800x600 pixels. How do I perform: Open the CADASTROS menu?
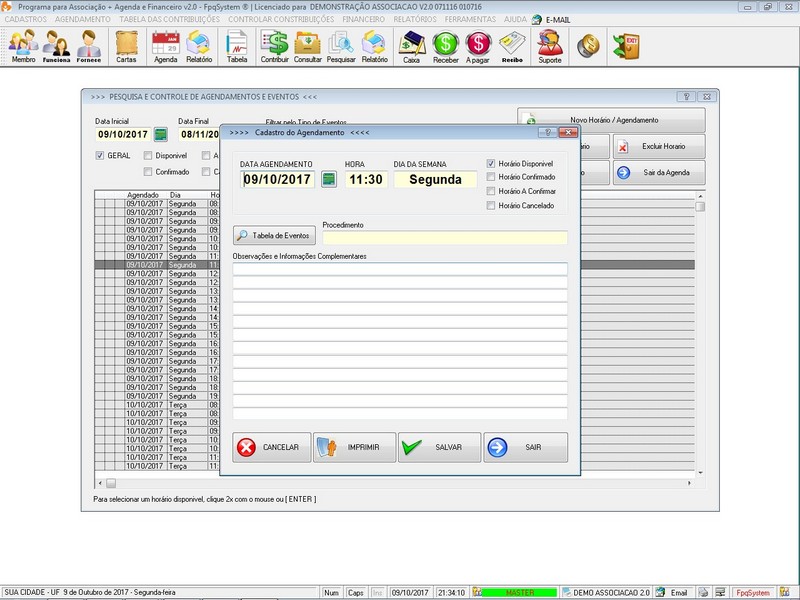pos(26,19)
